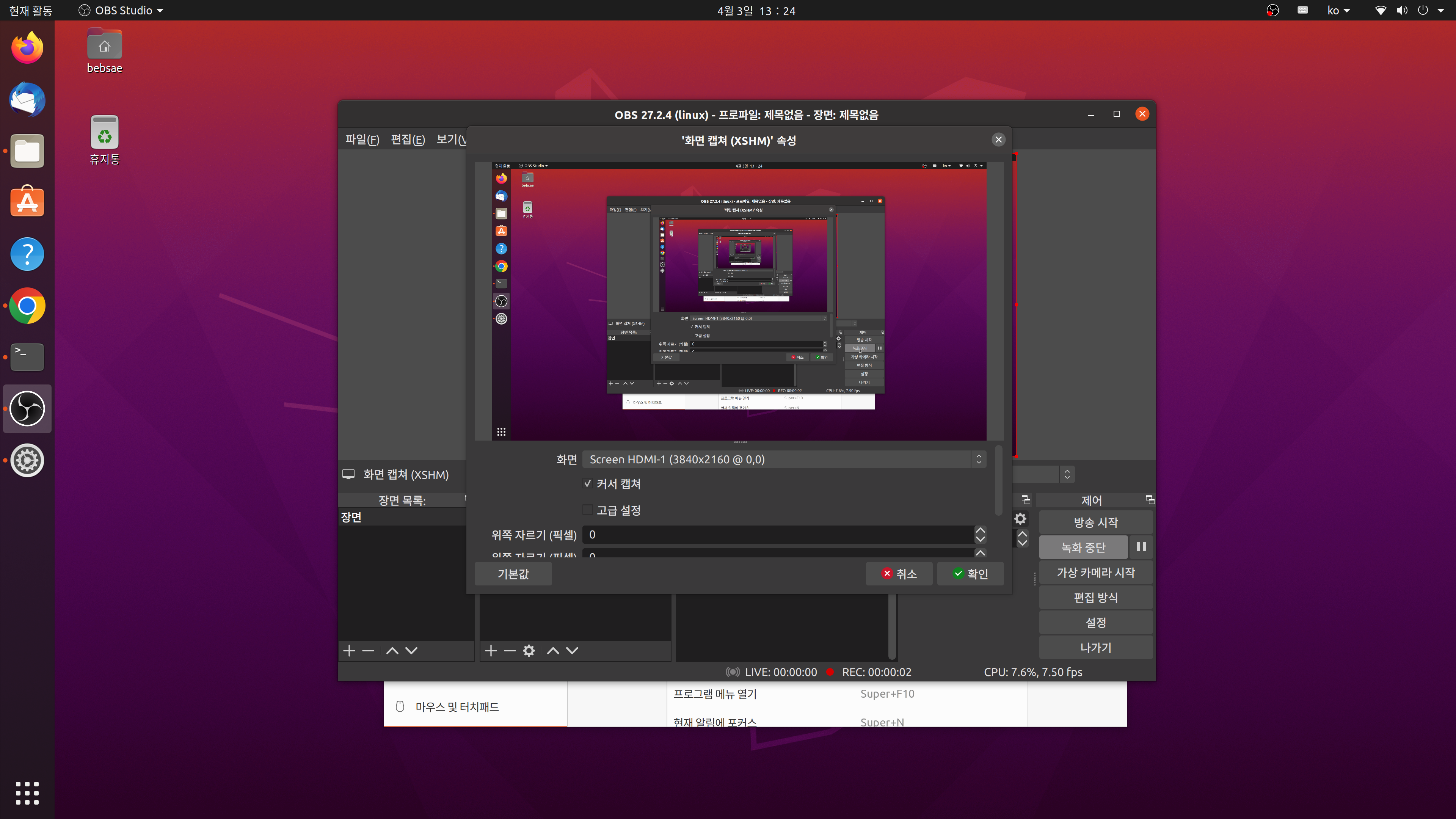
Task: Pause recording with pause icon
Action: (x=1141, y=546)
